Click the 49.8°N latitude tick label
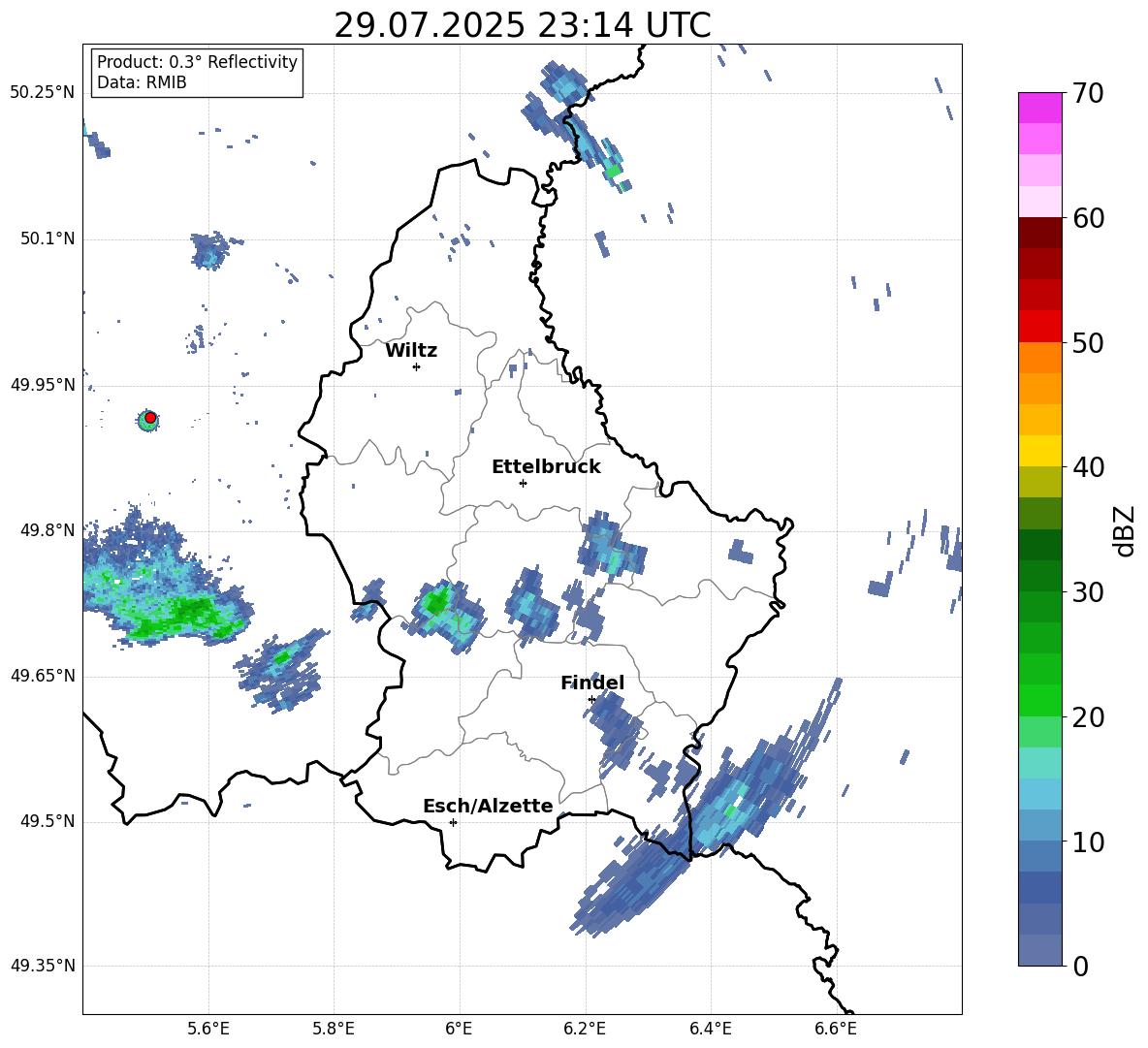1148x1048 pixels. 48,530
